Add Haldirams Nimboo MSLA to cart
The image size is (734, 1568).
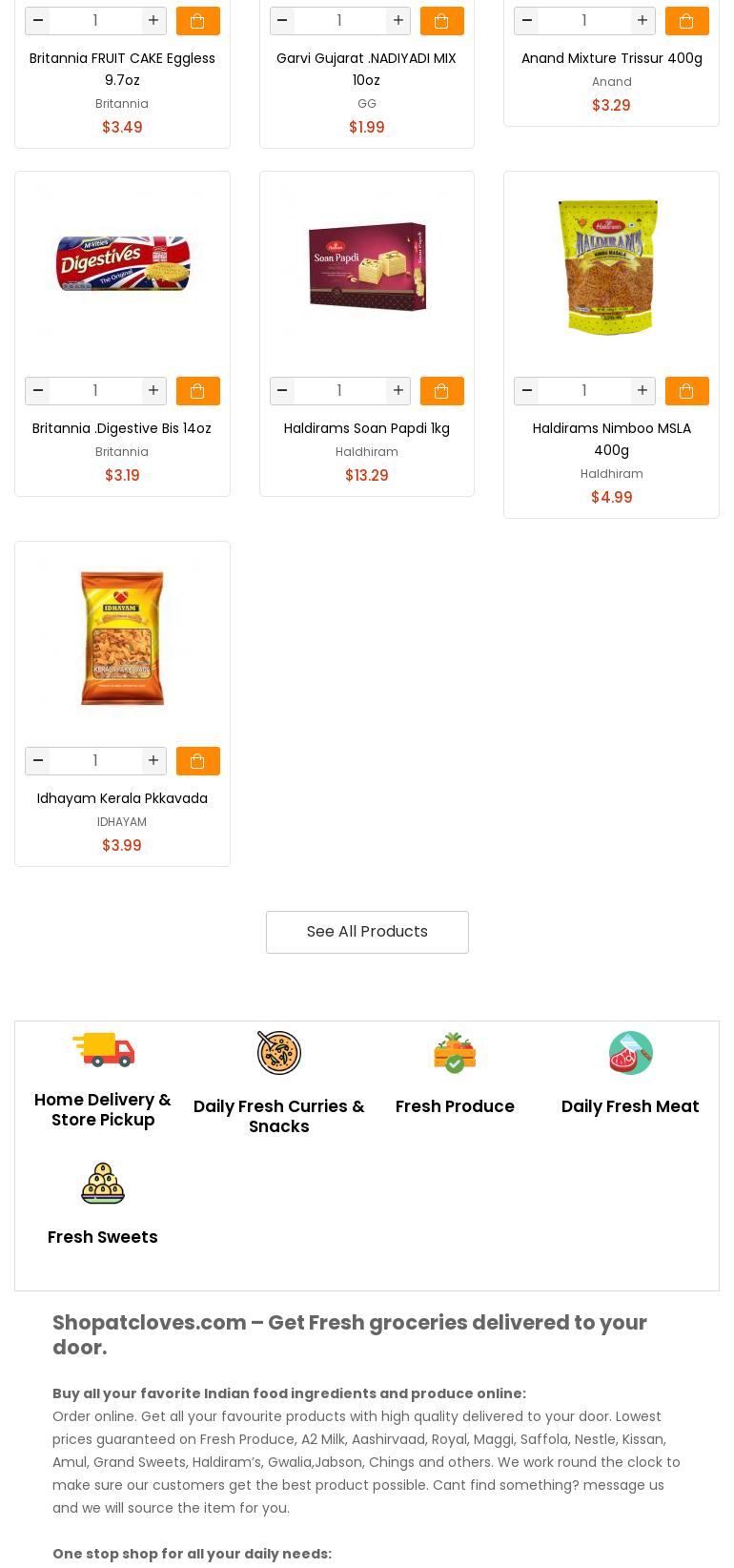[x=686, y=391]
